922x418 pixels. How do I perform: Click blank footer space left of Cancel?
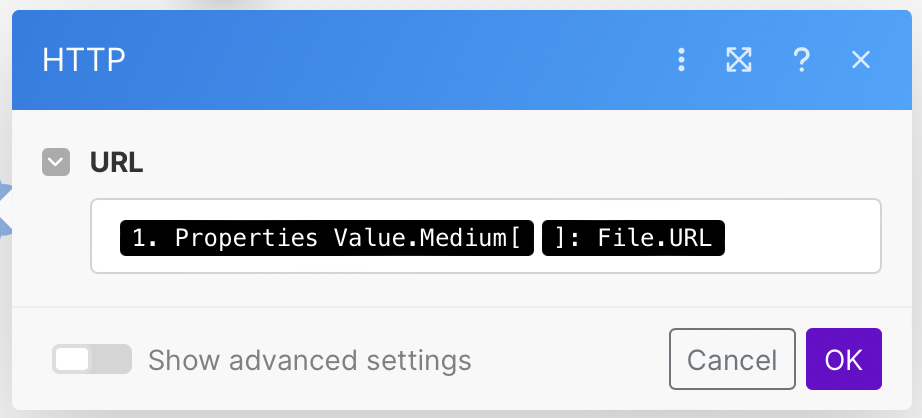point(570,360)
